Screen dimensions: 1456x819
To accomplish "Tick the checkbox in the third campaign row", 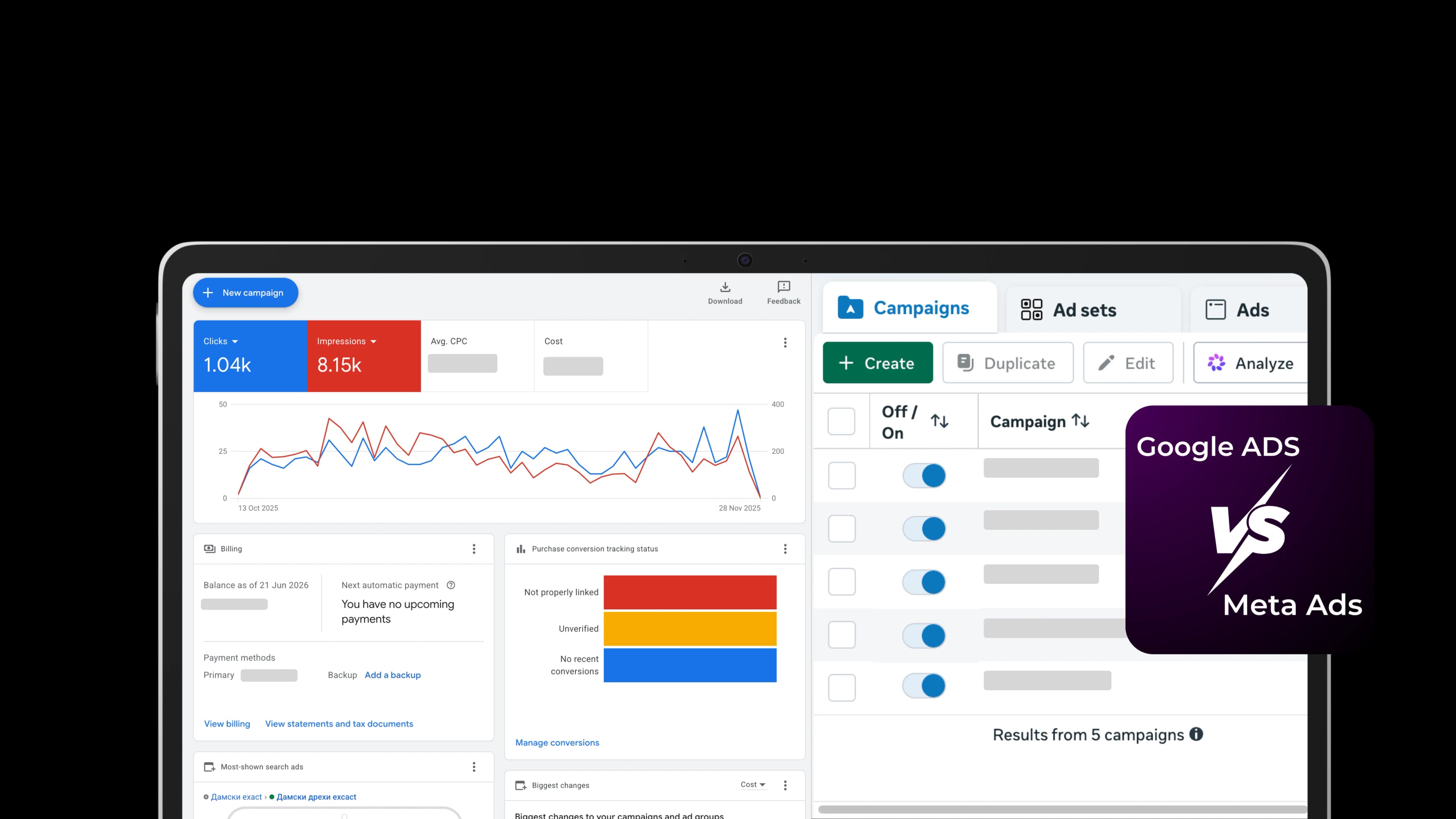I will coord(842,582).
